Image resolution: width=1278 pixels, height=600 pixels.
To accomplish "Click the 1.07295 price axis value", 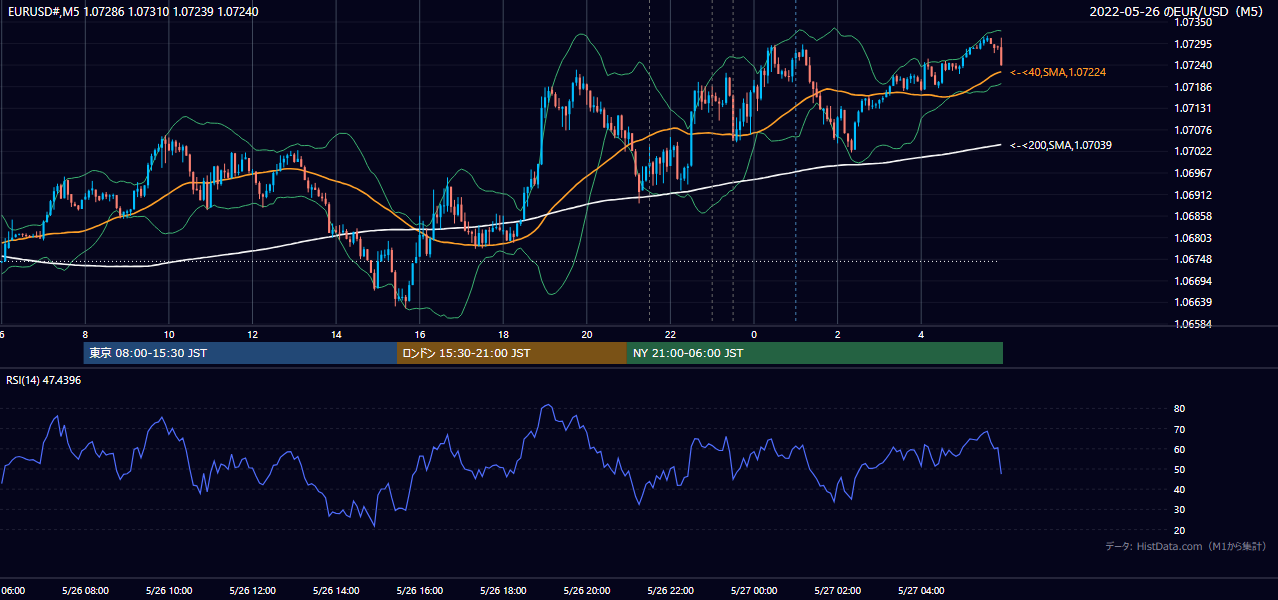I will pyautogui.click(x=1193, y=44).
